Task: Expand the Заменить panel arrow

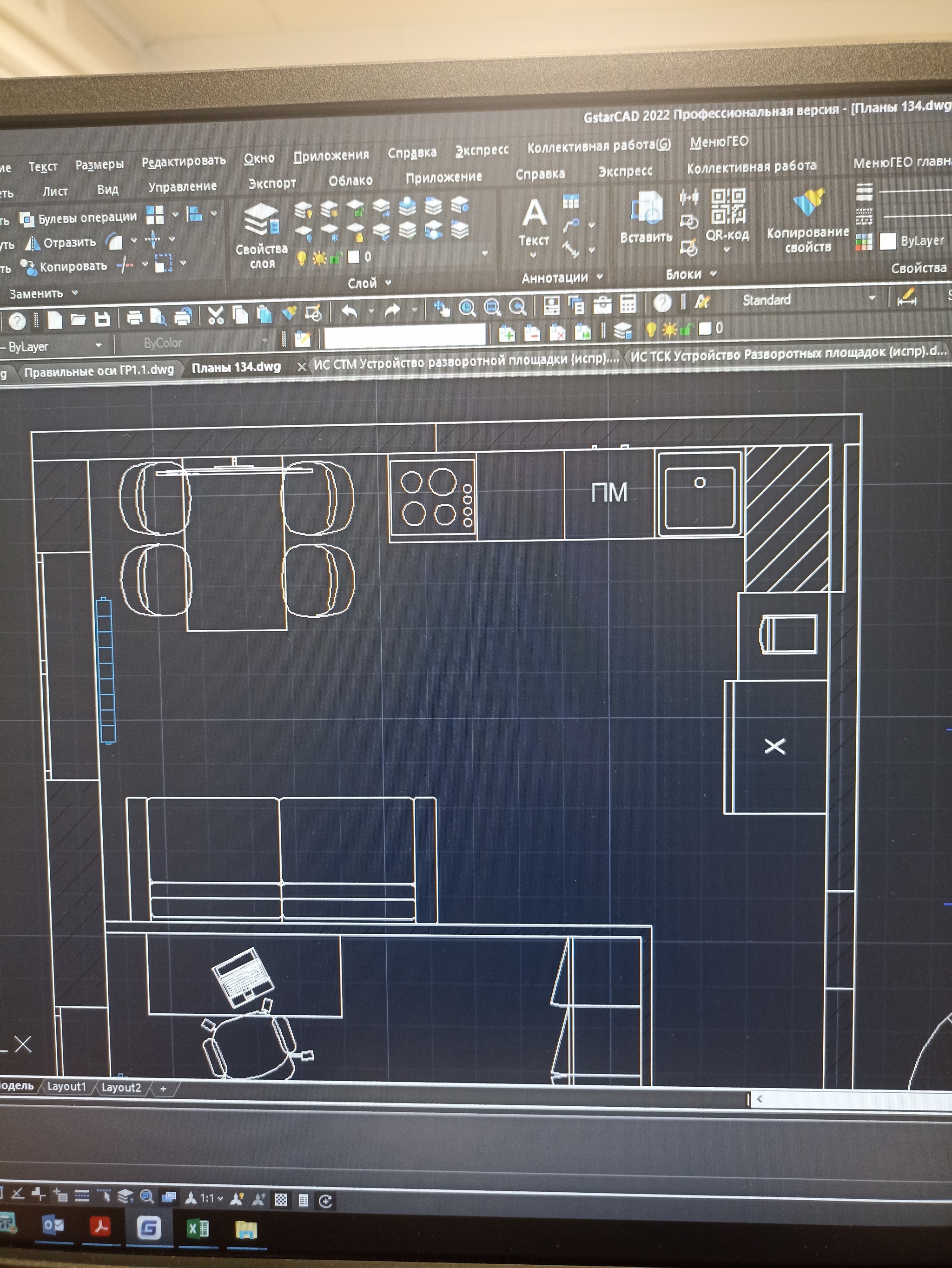Action: tap(74, 293)
